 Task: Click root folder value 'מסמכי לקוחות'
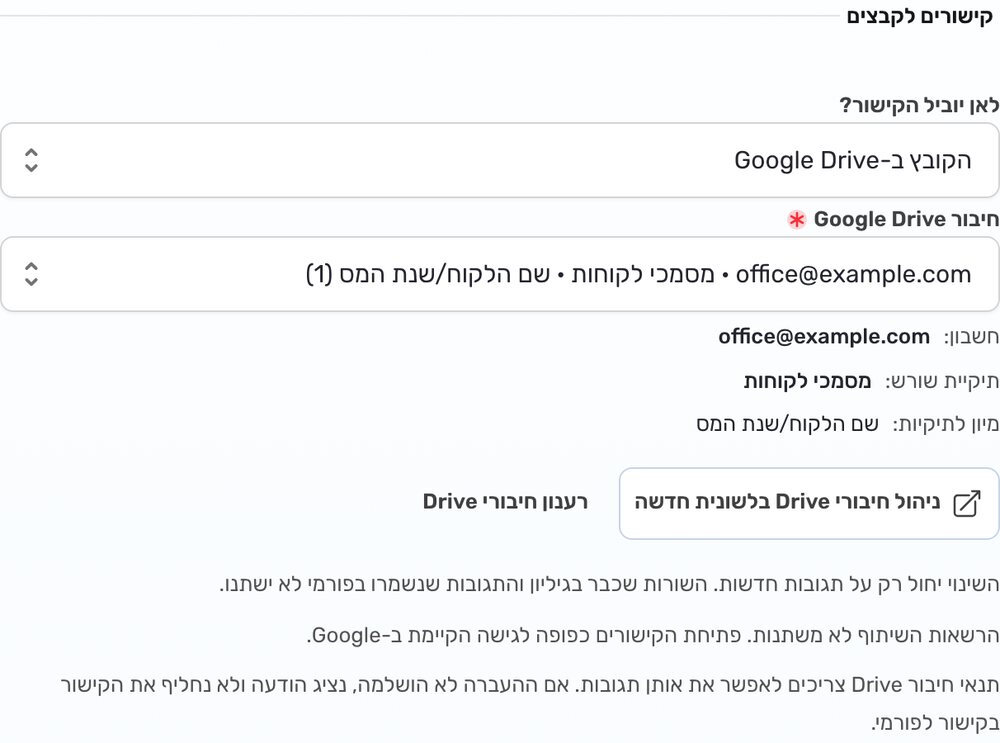(x=807, y=381)
